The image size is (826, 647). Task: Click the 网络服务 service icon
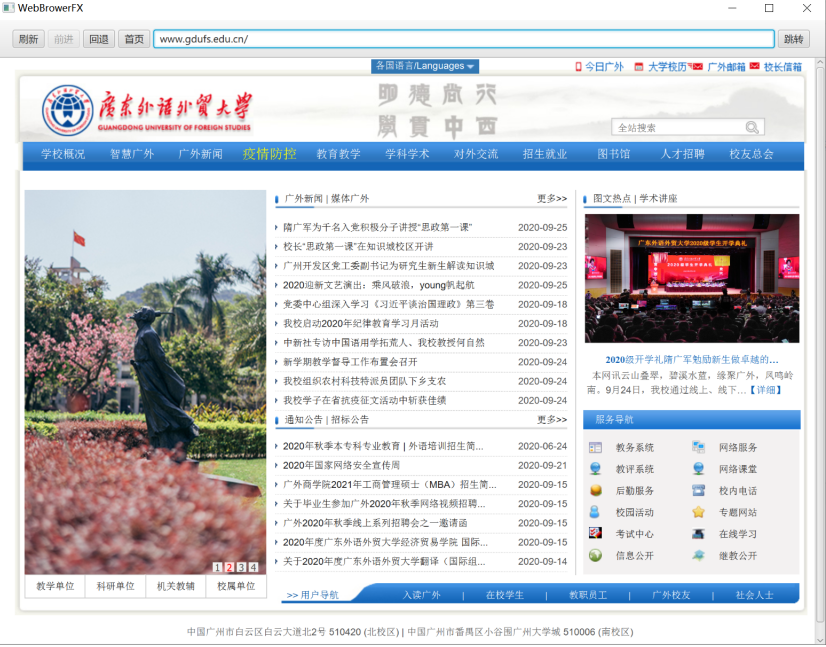click(x=698, y=448)
